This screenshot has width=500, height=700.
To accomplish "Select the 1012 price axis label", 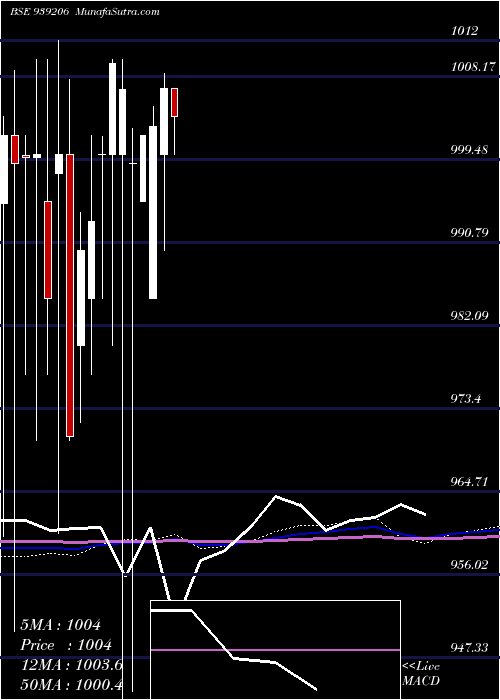I will [464, 31].
